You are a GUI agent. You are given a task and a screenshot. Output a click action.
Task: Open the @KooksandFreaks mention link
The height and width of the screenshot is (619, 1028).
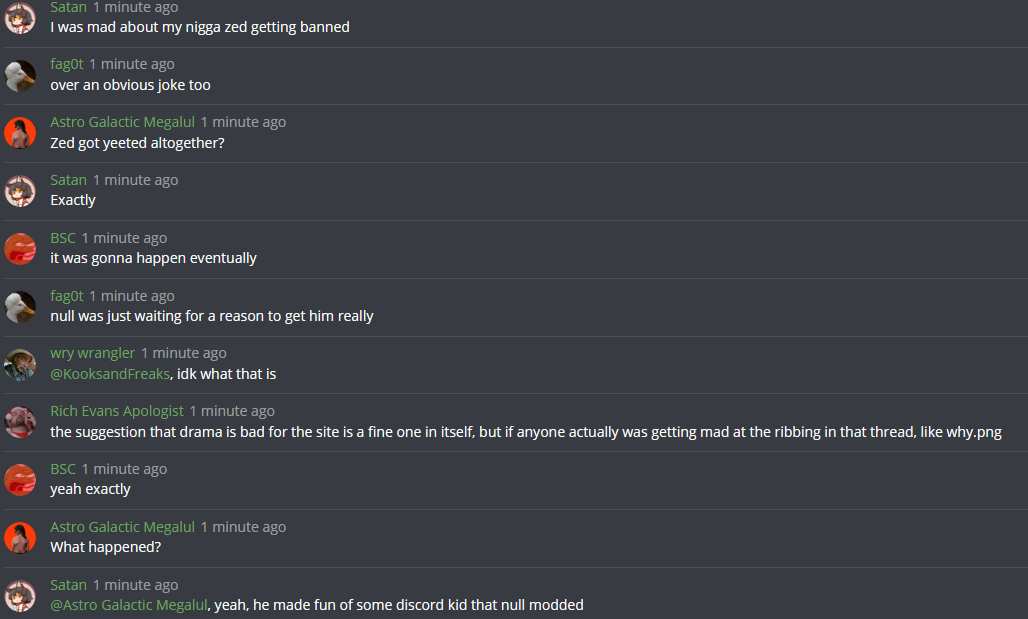110,374
